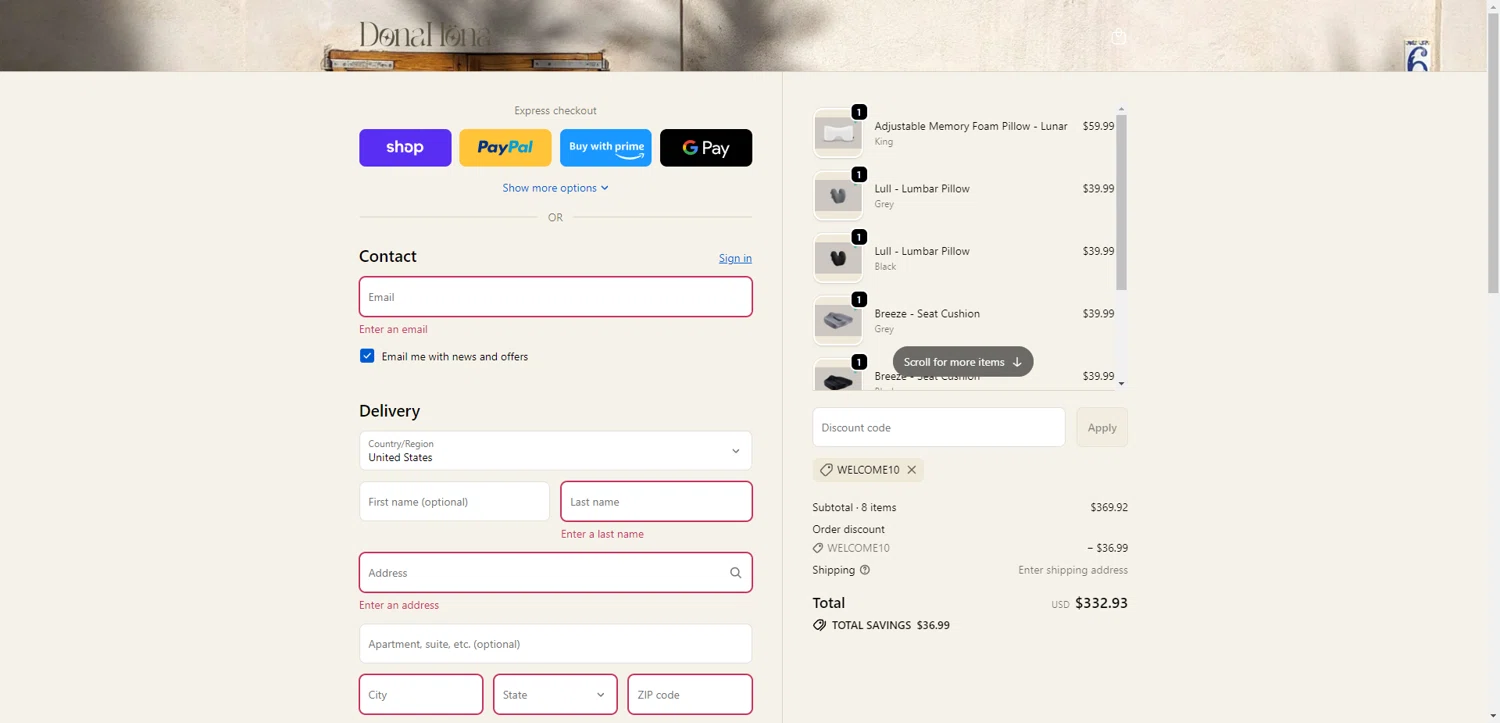The height and width of the screenshot is (723, 1500).
Task: Pay with Shop Pay button
Action: coord(405,147)
